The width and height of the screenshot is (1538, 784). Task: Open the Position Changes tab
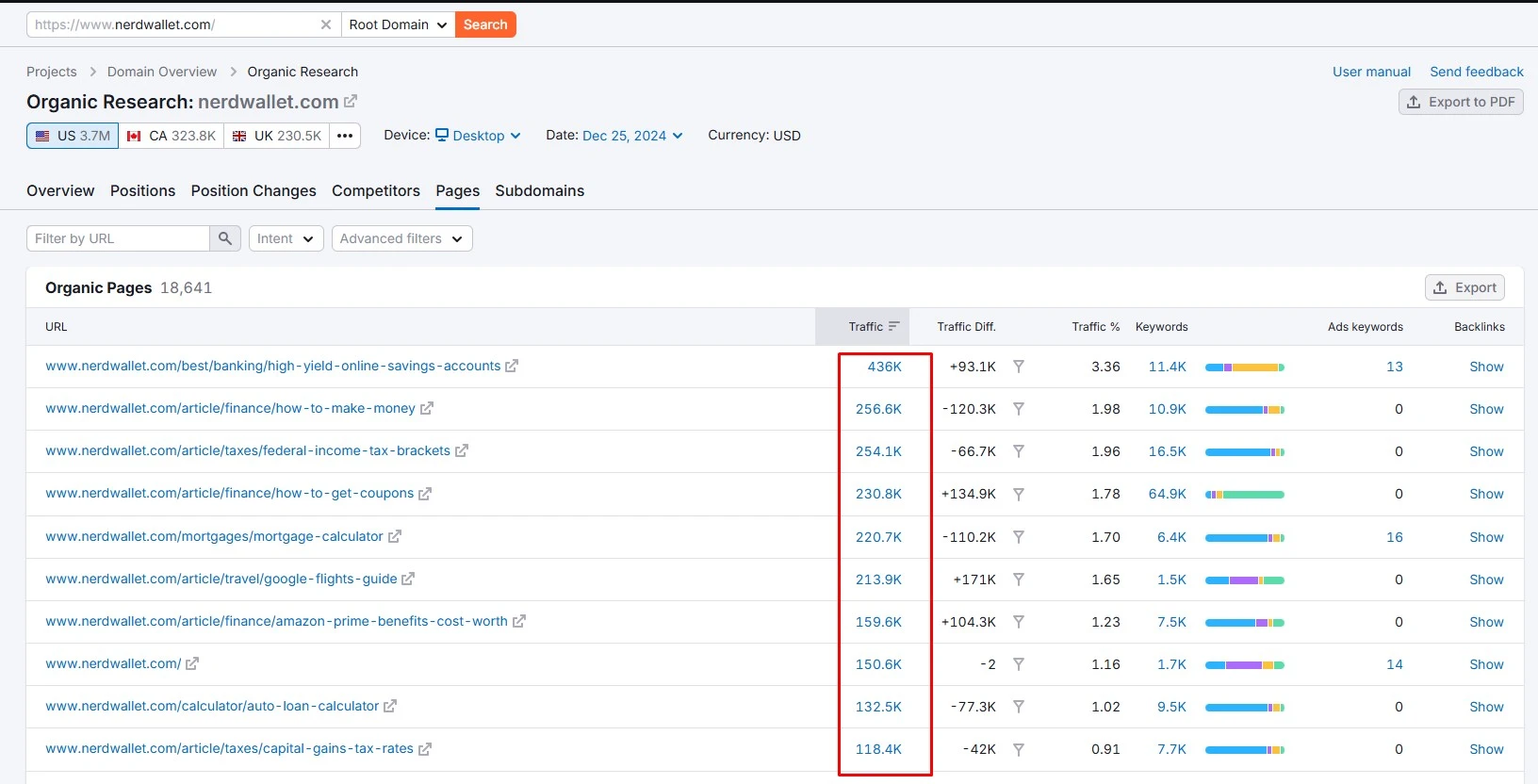254,190
